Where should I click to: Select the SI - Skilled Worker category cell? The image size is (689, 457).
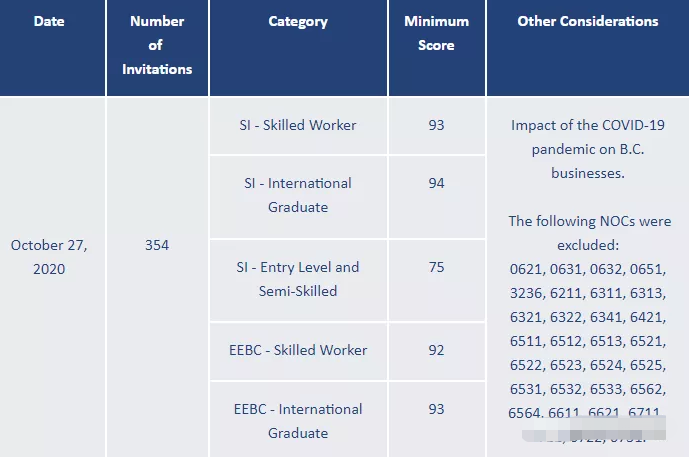tap(298, 125)
